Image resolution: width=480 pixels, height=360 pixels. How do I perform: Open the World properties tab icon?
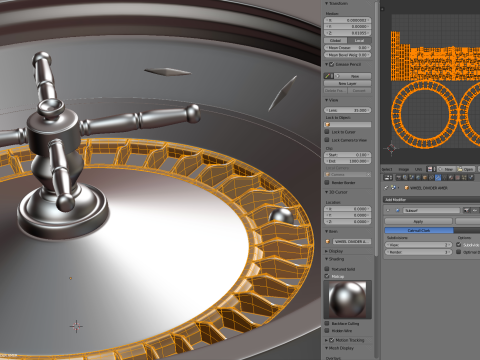[x=418, y=177]
